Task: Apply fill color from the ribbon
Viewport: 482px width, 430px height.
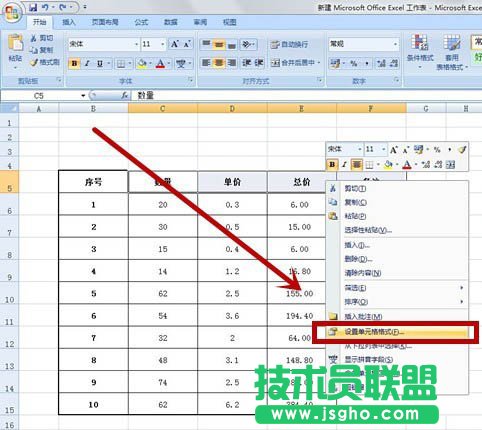Action: pos(142,63)
